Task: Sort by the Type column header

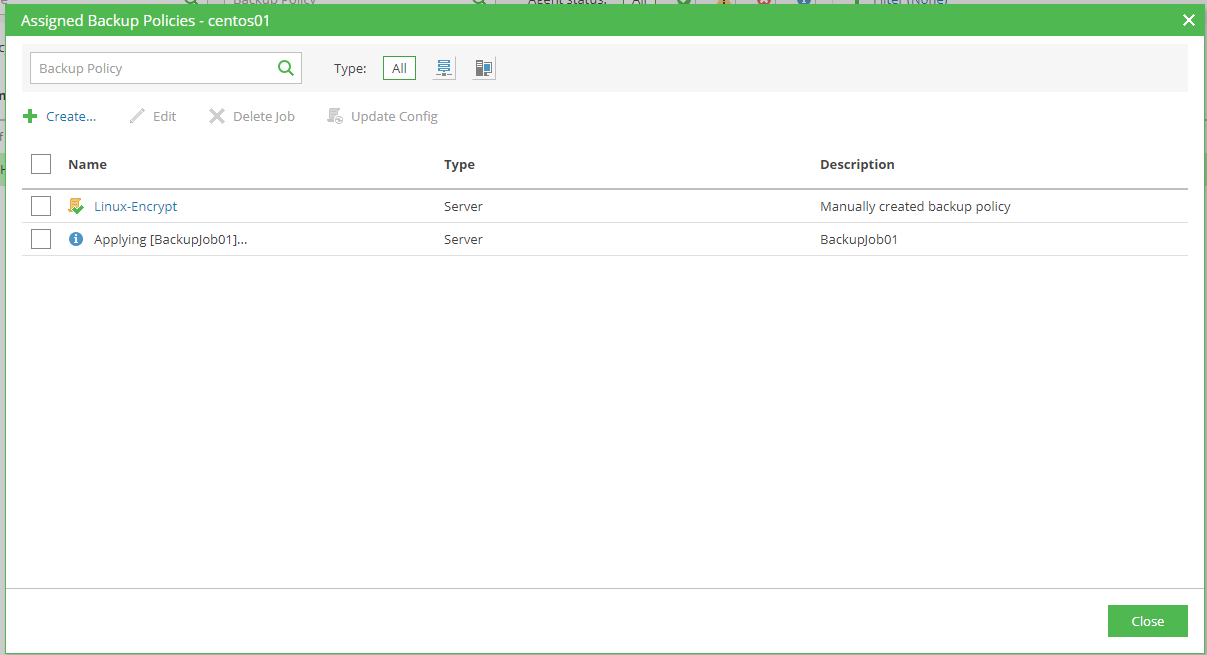Action: (x=459, y=164)
